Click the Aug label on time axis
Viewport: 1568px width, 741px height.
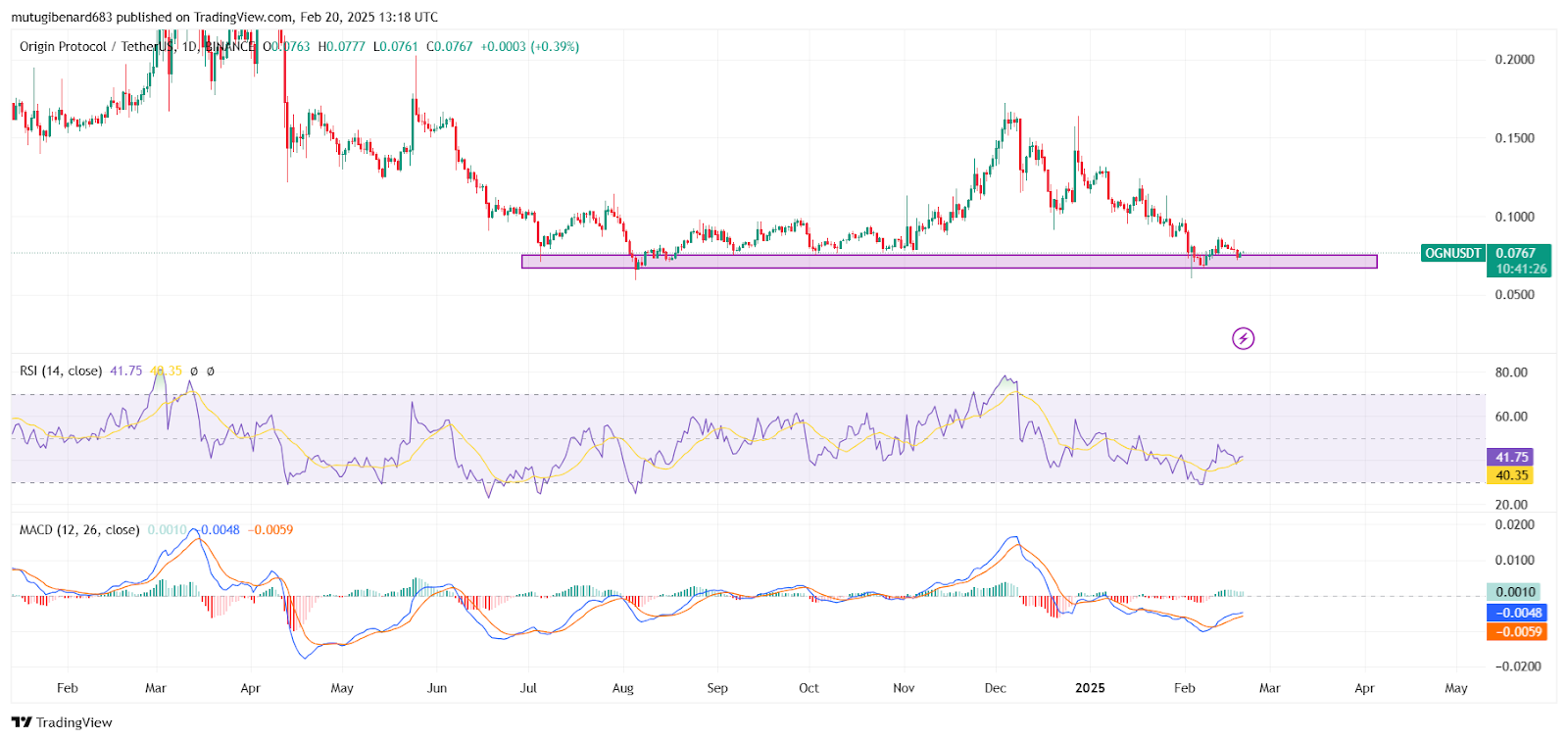tap(623, 688)
